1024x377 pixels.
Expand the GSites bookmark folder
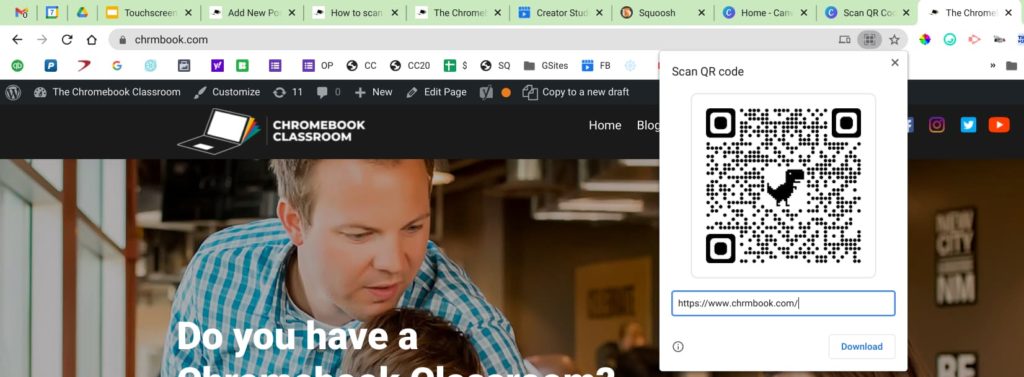tap(546, 65)
